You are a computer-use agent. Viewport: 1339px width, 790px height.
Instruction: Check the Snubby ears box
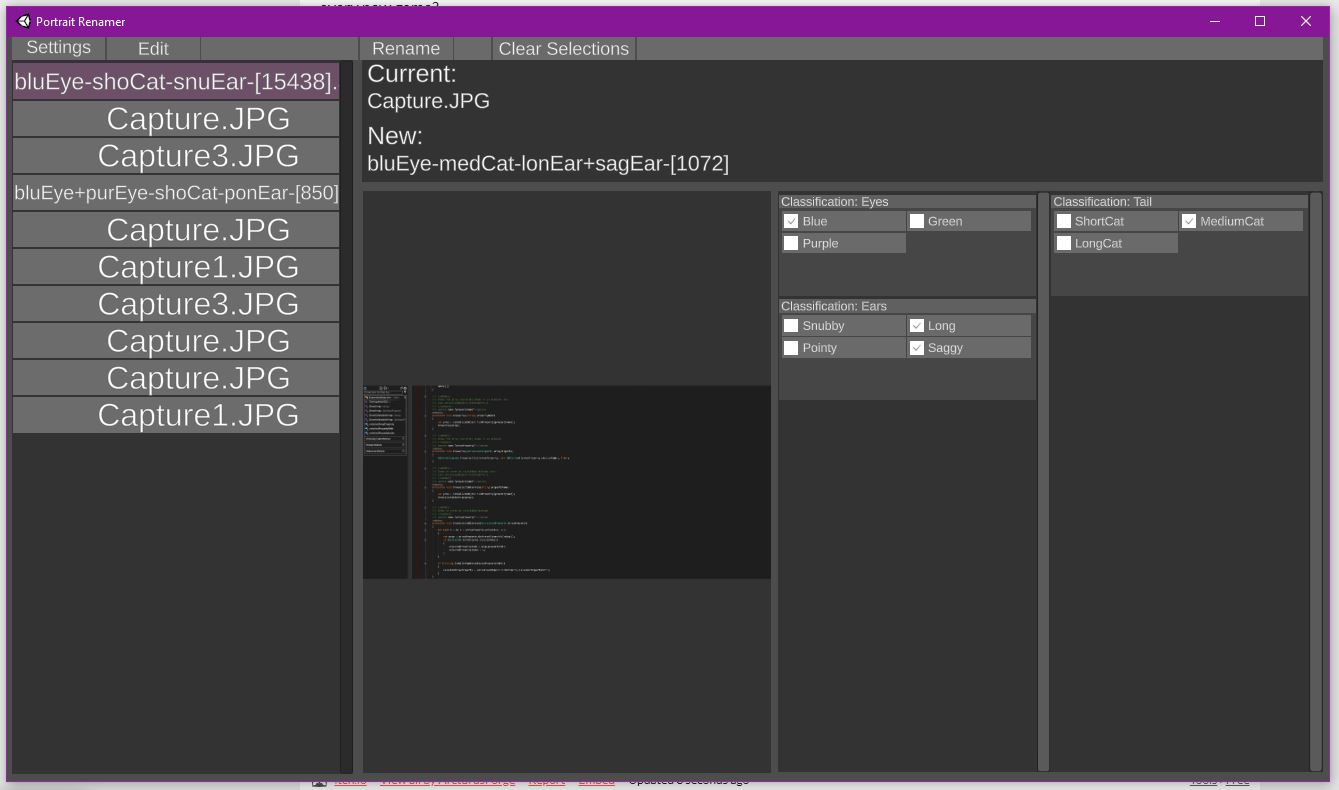[x=791, y=324]
